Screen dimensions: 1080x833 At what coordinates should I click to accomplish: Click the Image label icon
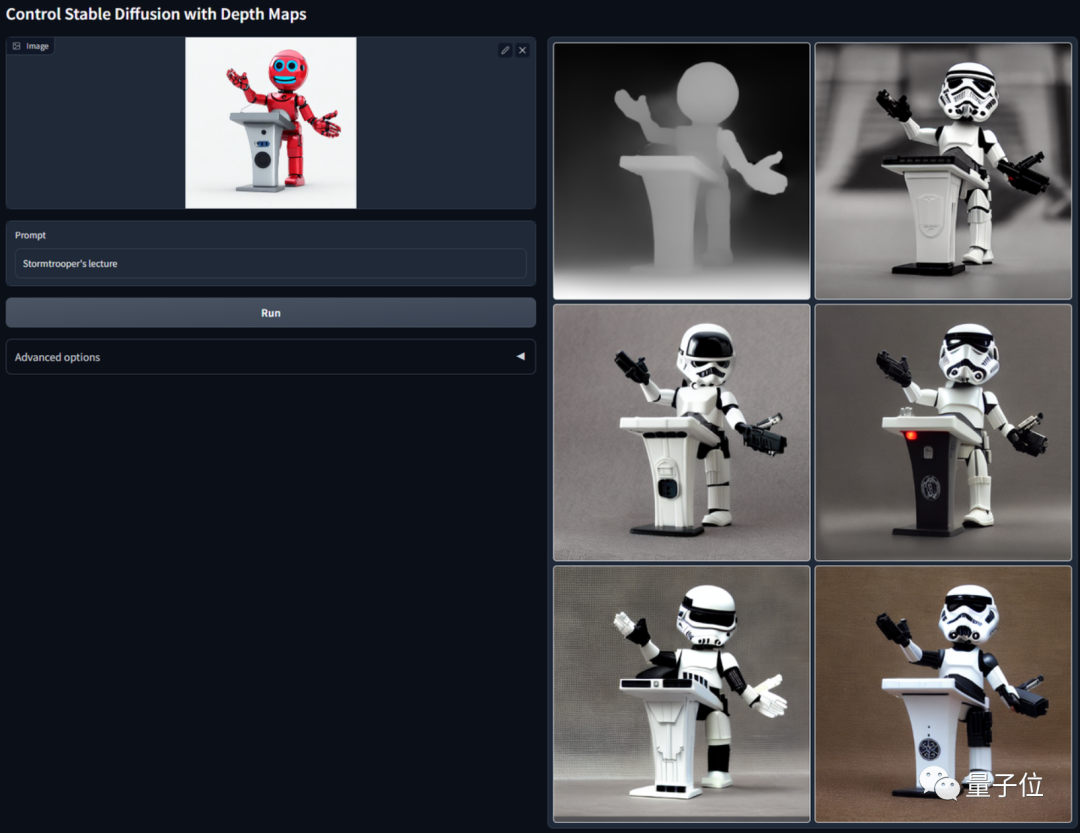pos(17,46)
